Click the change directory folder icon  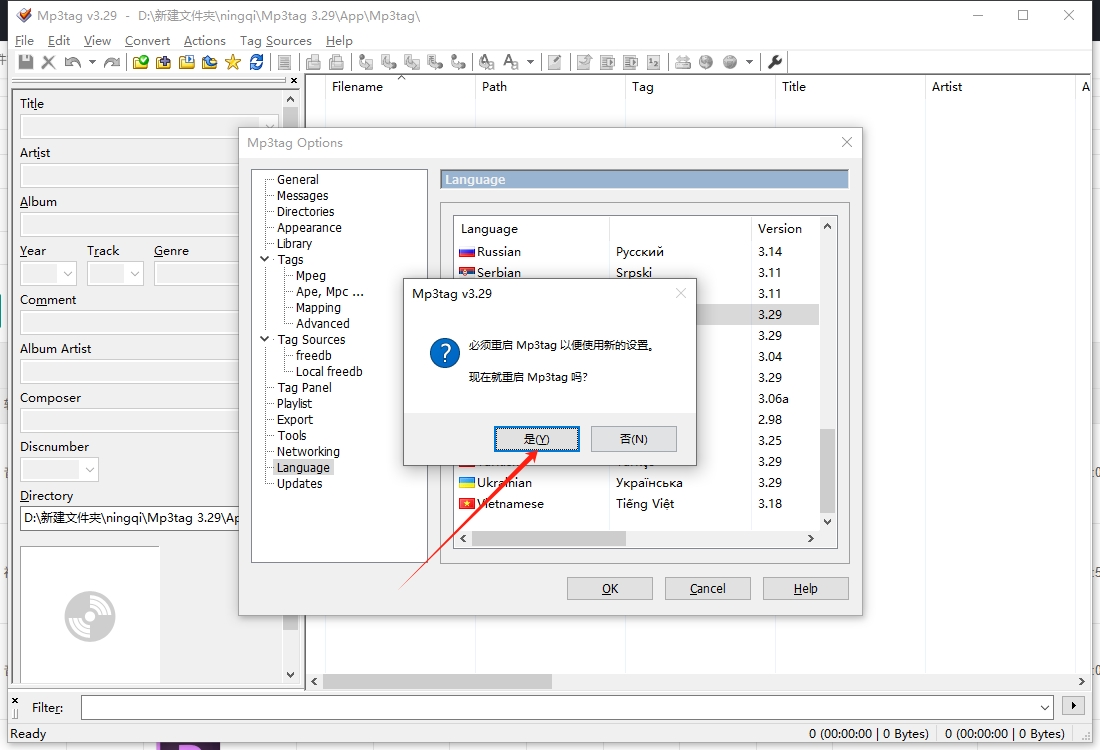pyautogui.click(x=140, y=62)
